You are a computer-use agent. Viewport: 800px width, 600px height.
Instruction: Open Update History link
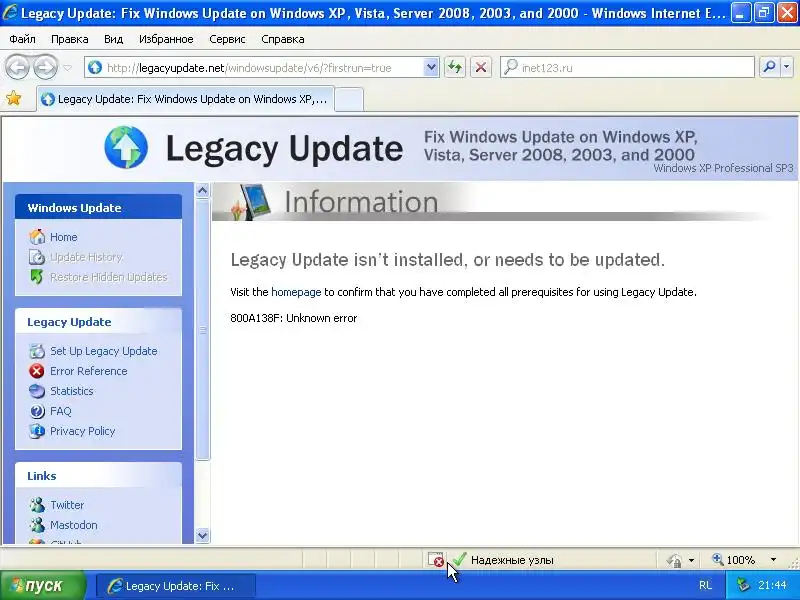86,257
